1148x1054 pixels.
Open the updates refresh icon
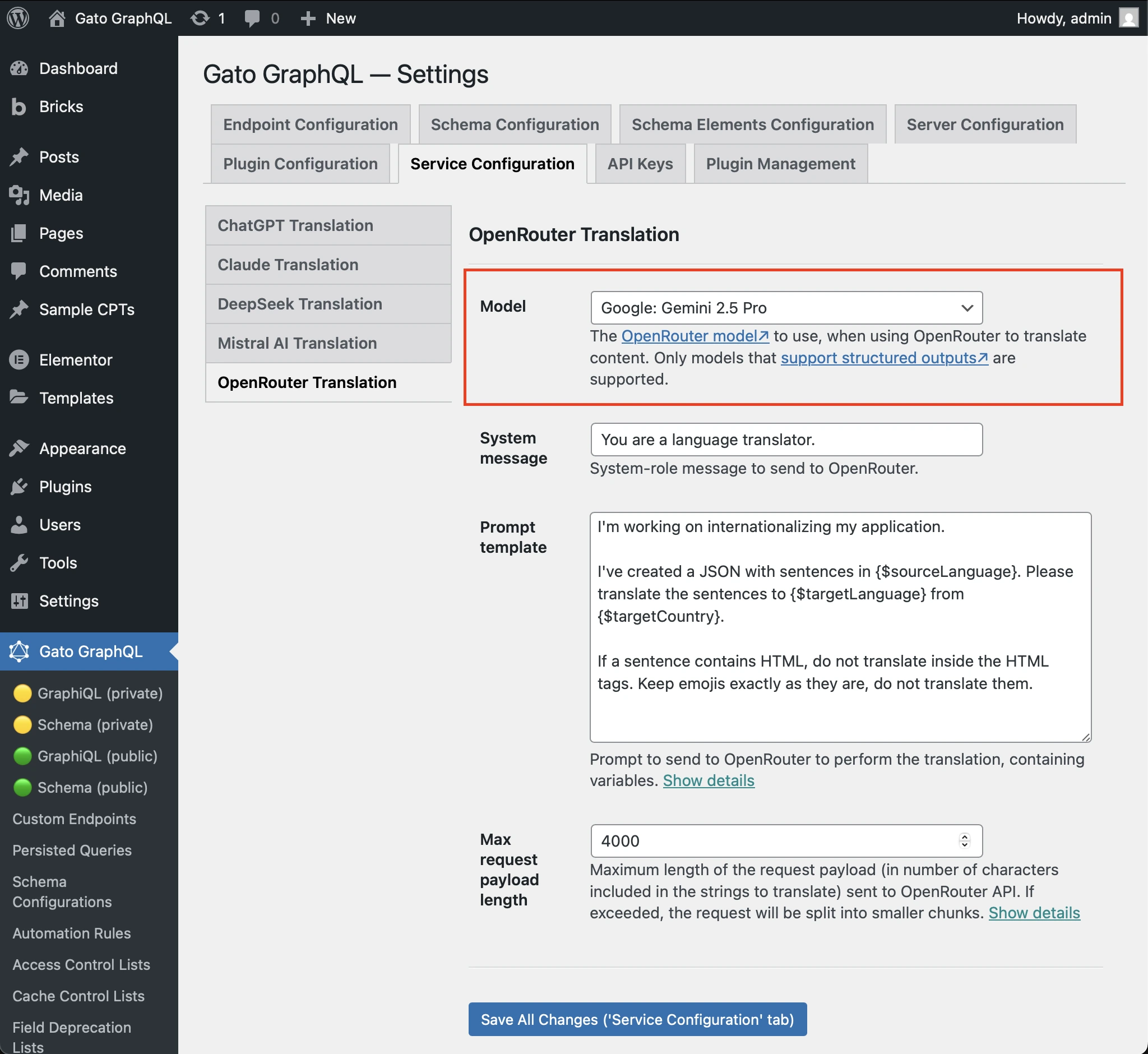tap(200, 19)
